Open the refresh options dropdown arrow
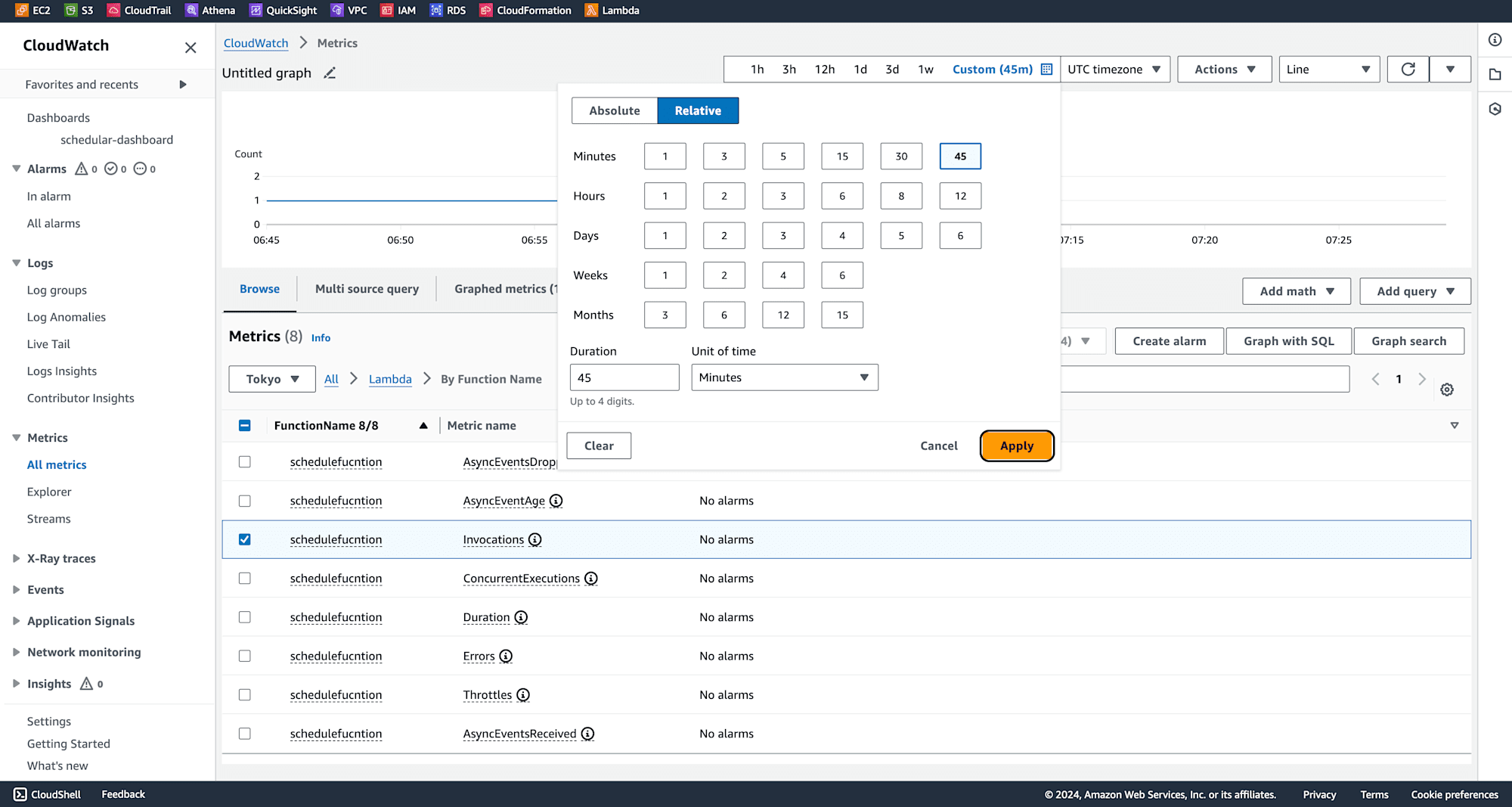The image size is (1512, 807). click(x=1450, y=69)
